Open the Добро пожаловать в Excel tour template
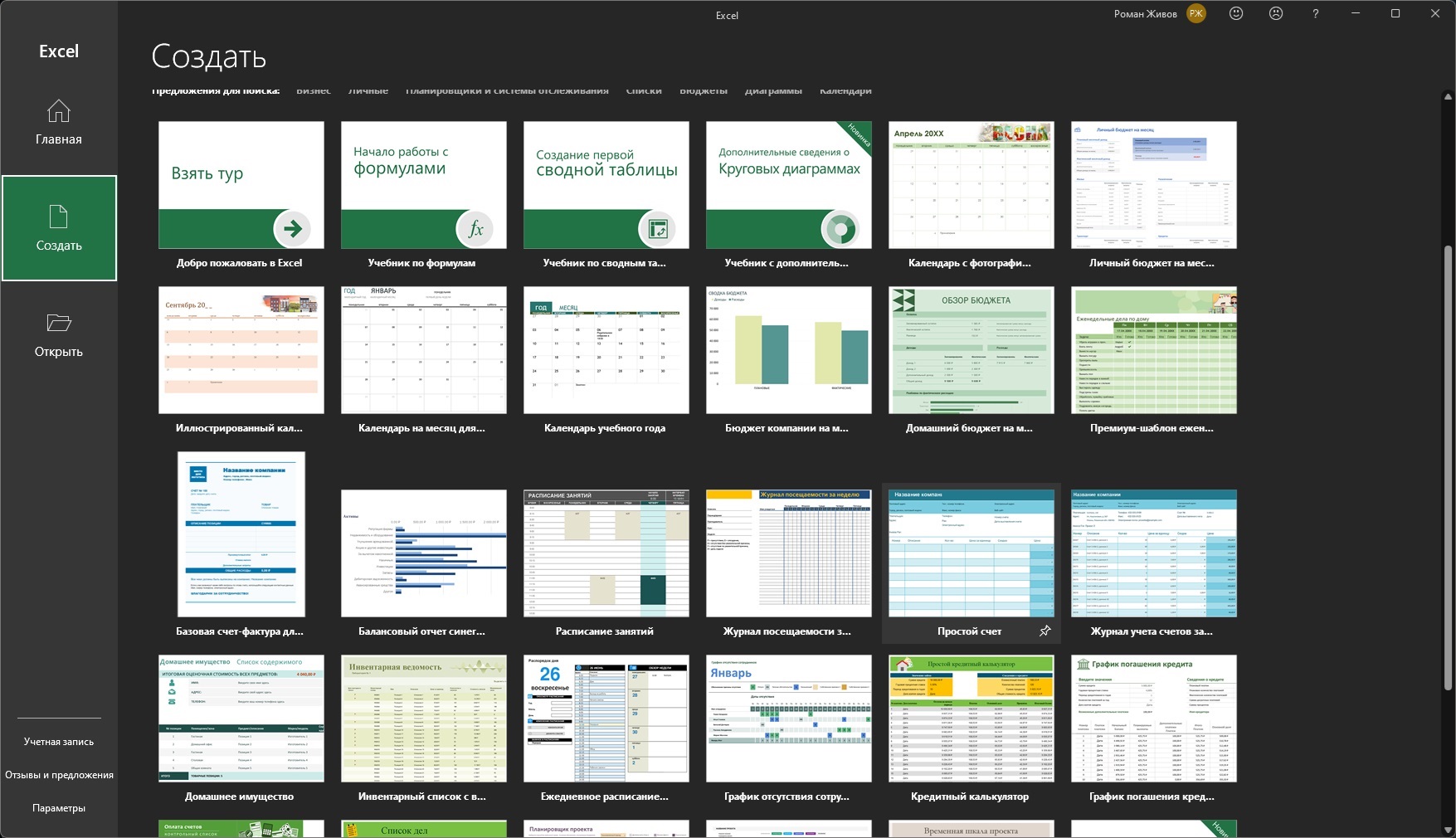The height and width of the screenshot is (838, 1456). (x=241, y=185)
